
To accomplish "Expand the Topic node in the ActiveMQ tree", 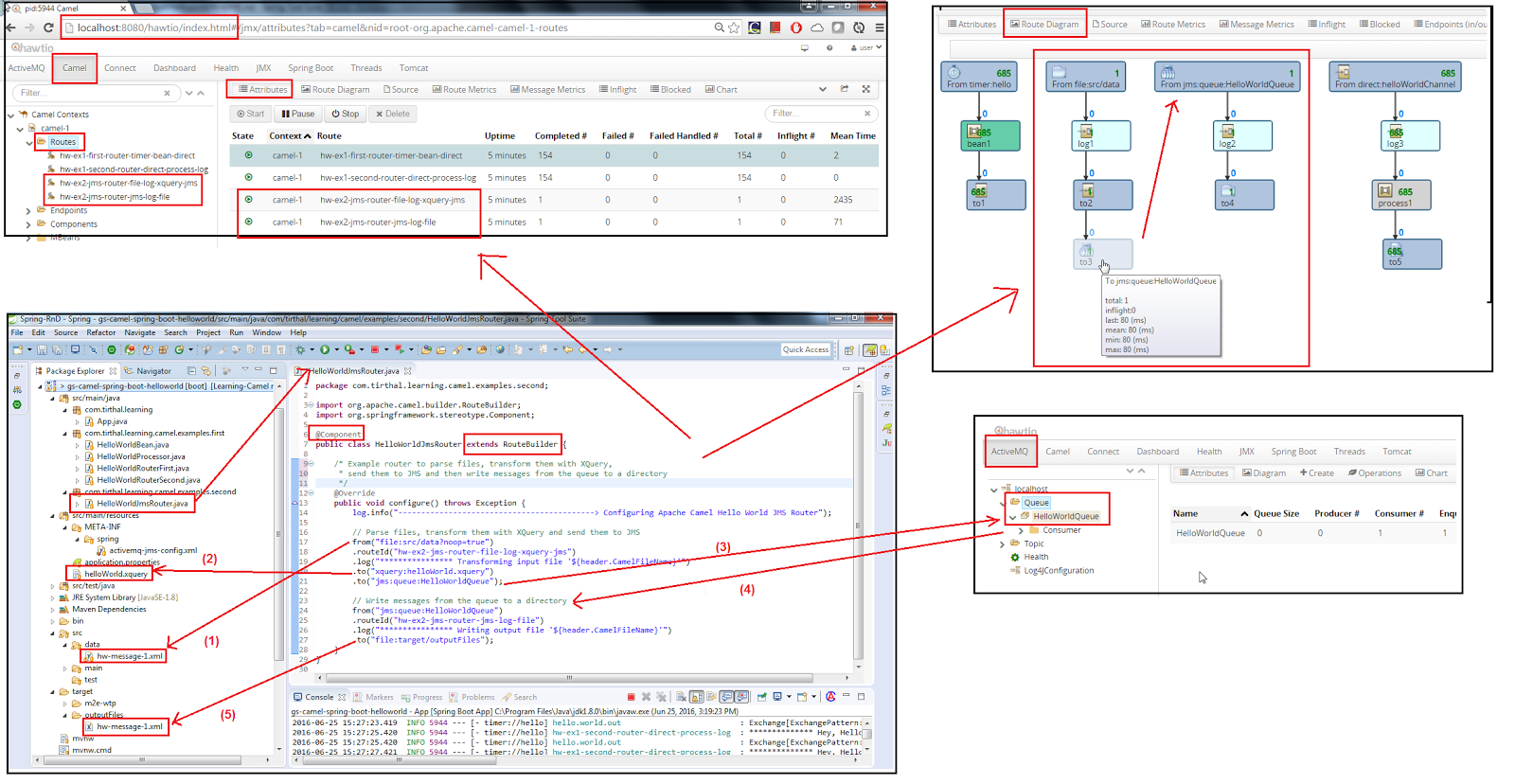I will (1003, 544).
